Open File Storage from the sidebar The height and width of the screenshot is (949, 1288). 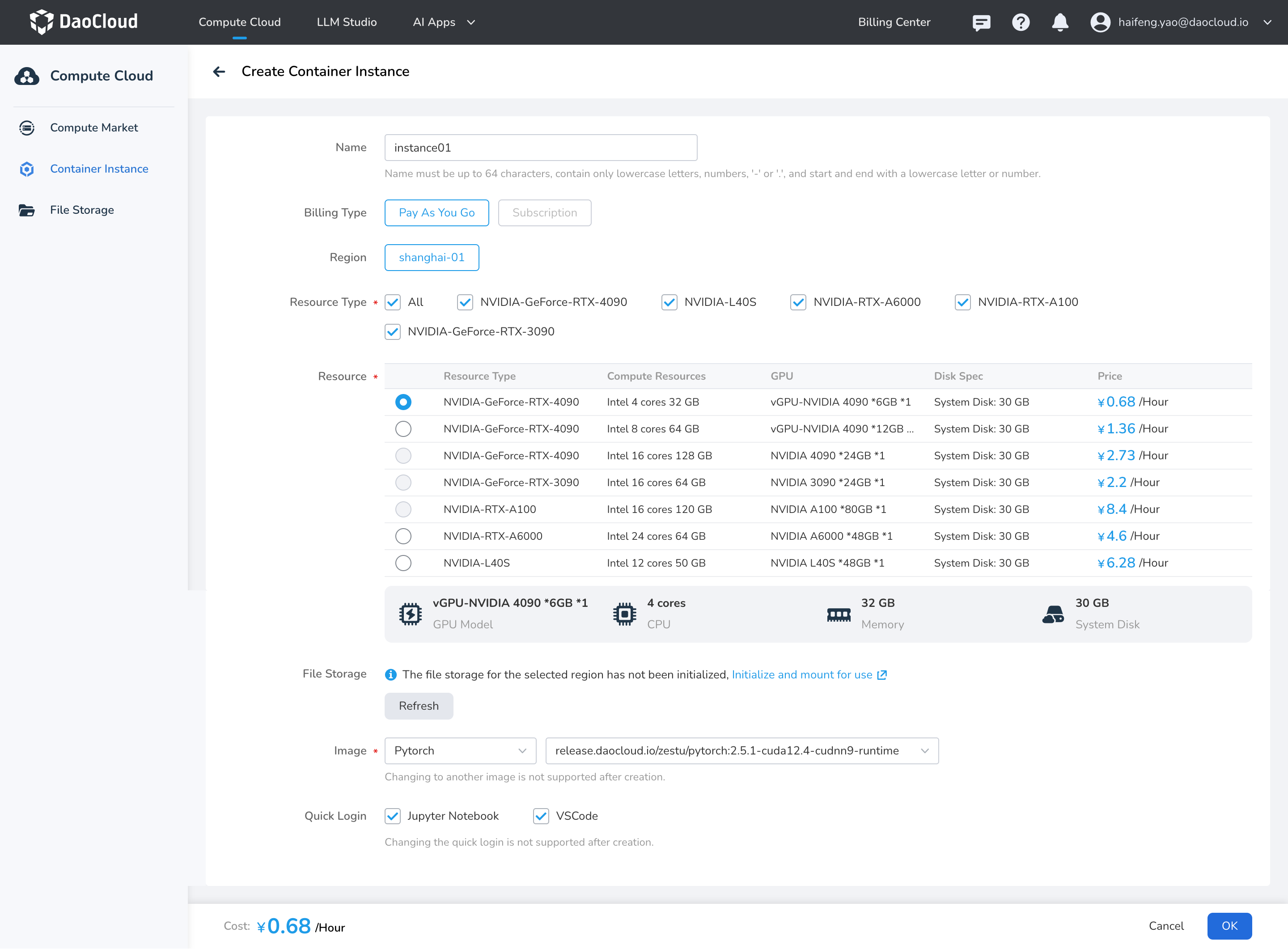pyautogui.click(x=81, y=210)
